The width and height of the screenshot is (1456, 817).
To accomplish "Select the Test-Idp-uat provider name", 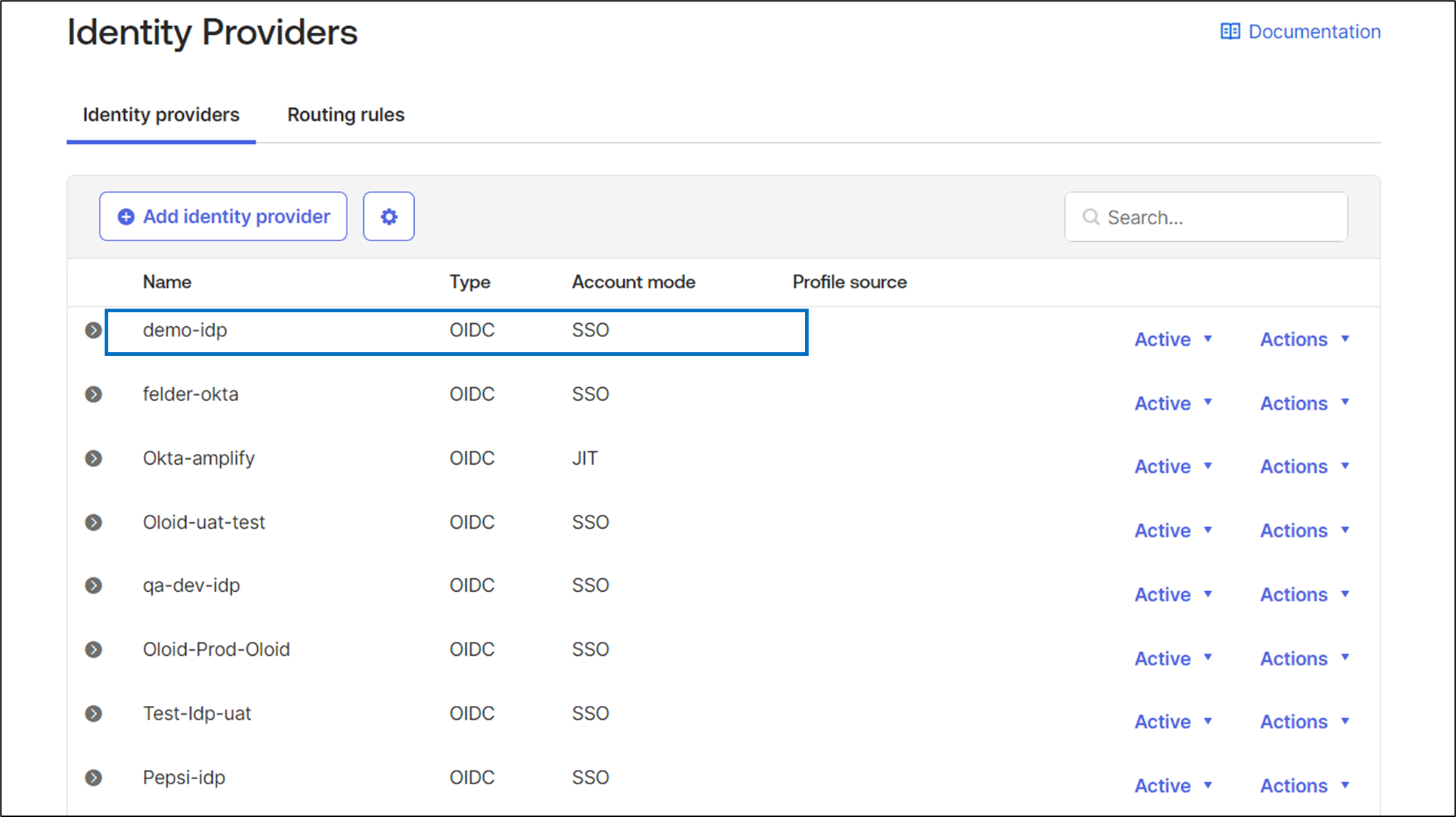I will tap(197, 713).
